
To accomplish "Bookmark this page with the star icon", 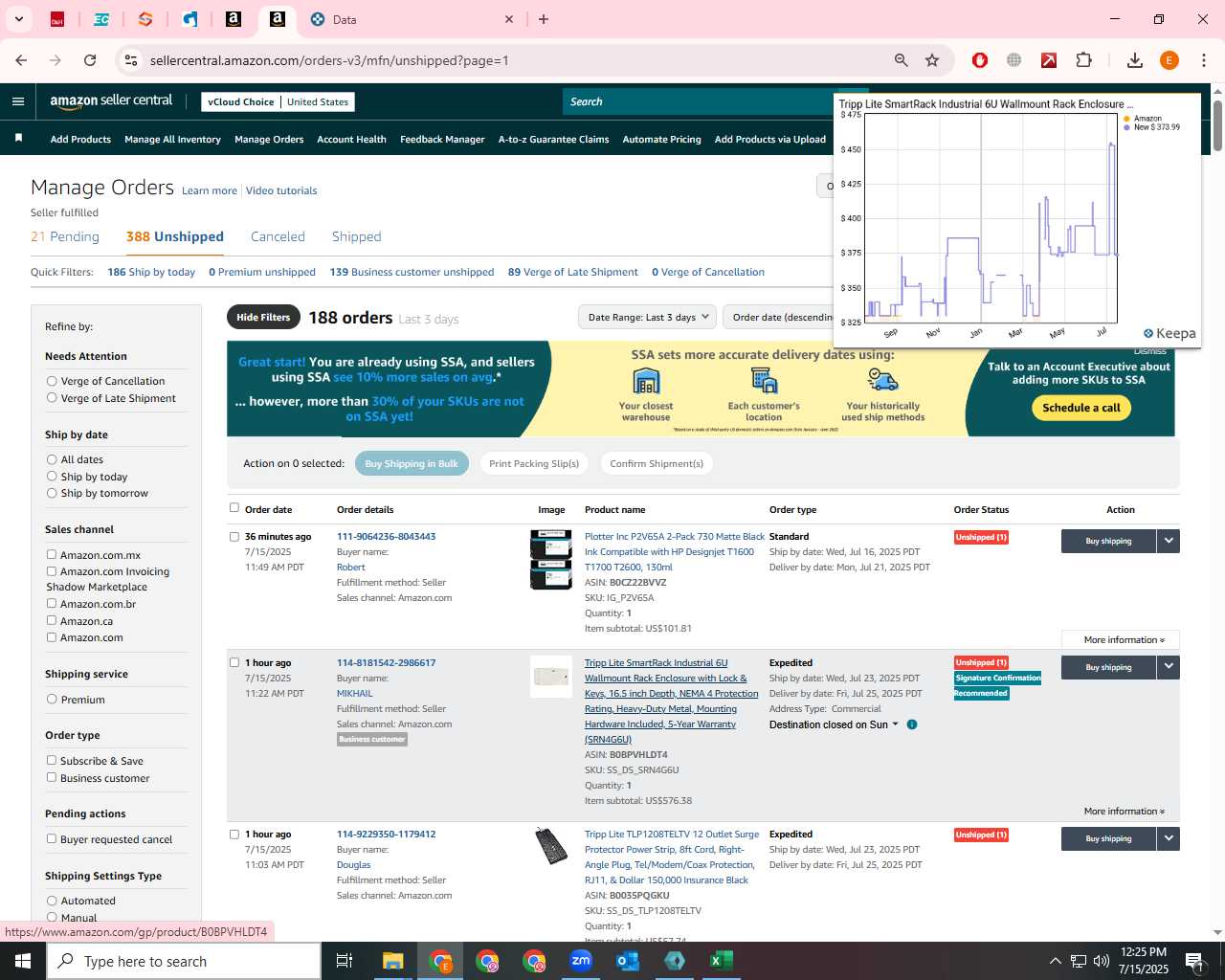I will click(x=932, y=60).
